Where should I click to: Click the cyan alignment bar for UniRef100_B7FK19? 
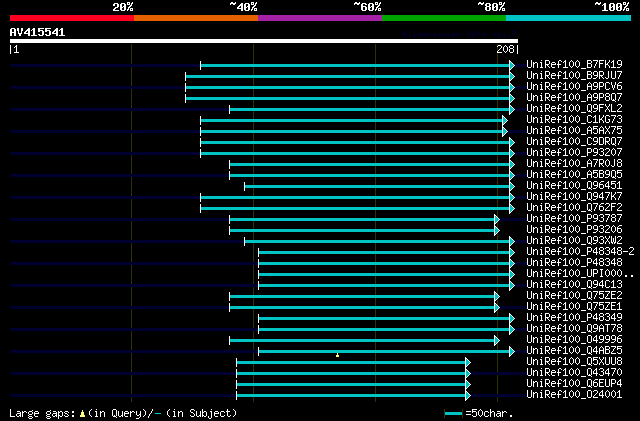(355, 65)
